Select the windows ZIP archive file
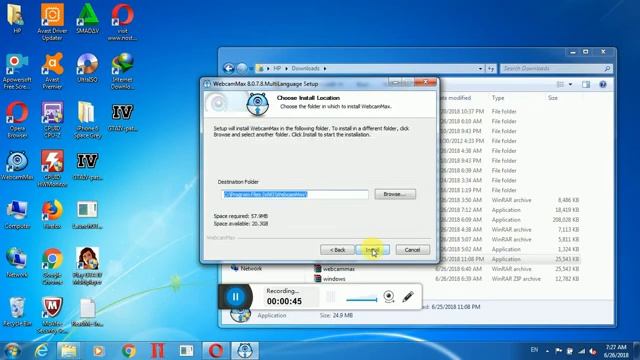The image size is (640, 360). 330,279
